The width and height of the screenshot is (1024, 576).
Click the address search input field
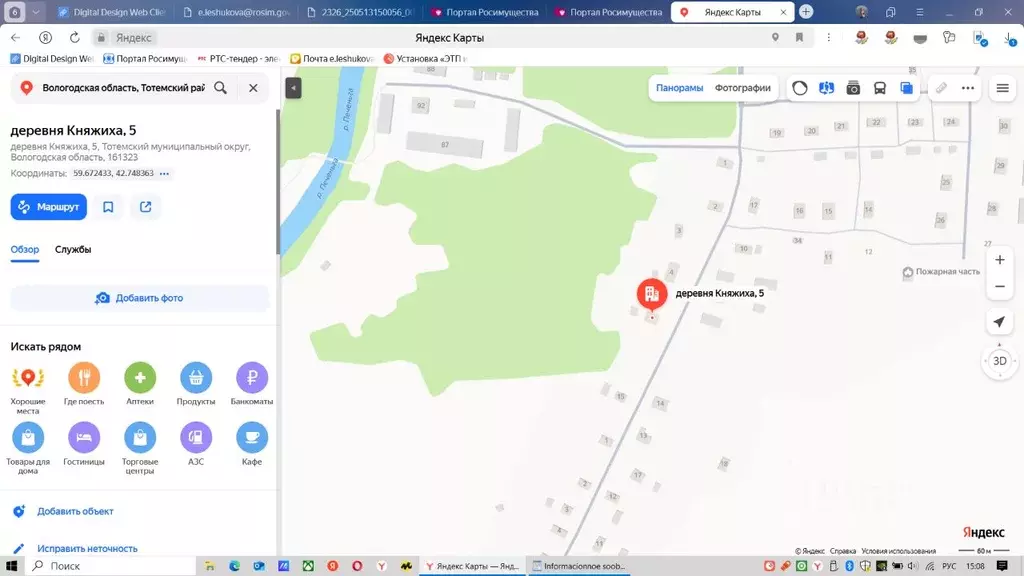click(x=123, y=88)
